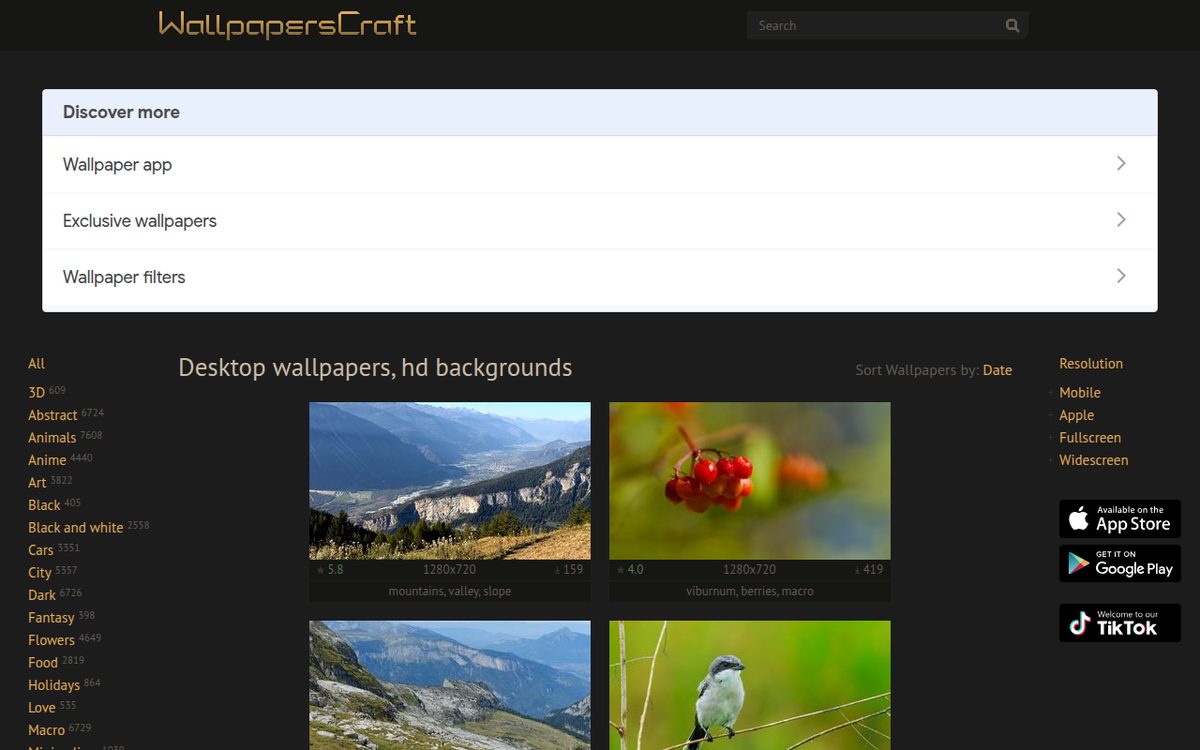Expand the Wallpaper app chevron arrow
This screenshot has height=750, width=1200.
coord(1121,163)
